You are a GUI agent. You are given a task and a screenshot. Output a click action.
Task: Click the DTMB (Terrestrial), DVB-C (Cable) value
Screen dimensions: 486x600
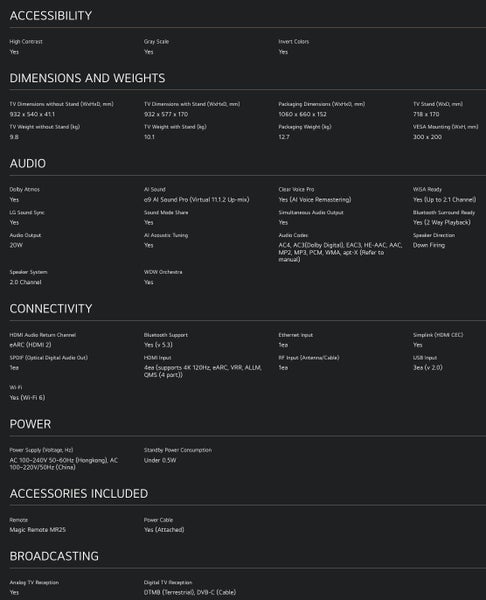coord(190,592)
